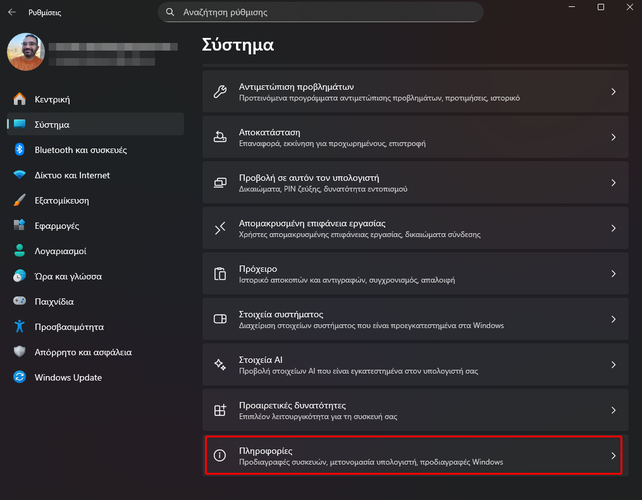642x500 pixels.
Task: Click the Αναζήτηση ρύθμισης search field
Action: tap(320, 12)
